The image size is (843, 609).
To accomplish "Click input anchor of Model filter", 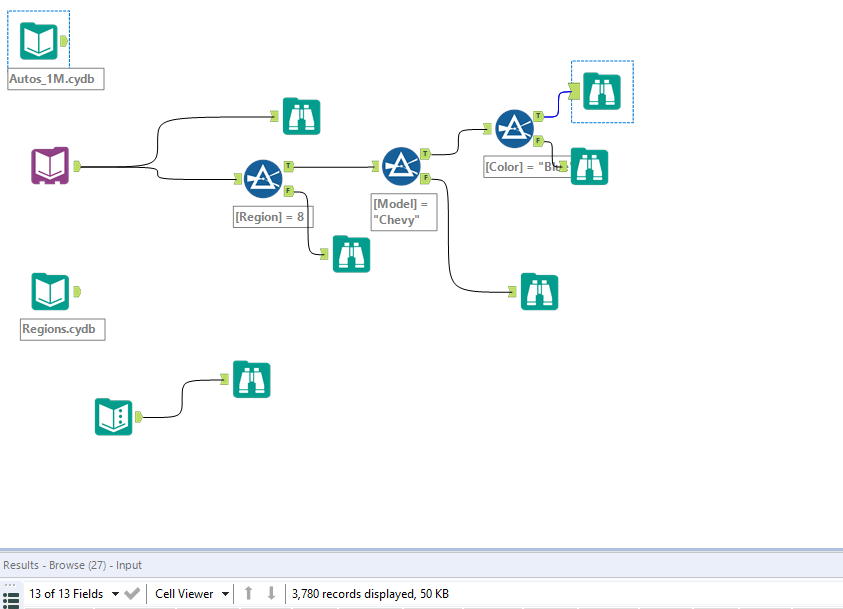I will [376, 167].
